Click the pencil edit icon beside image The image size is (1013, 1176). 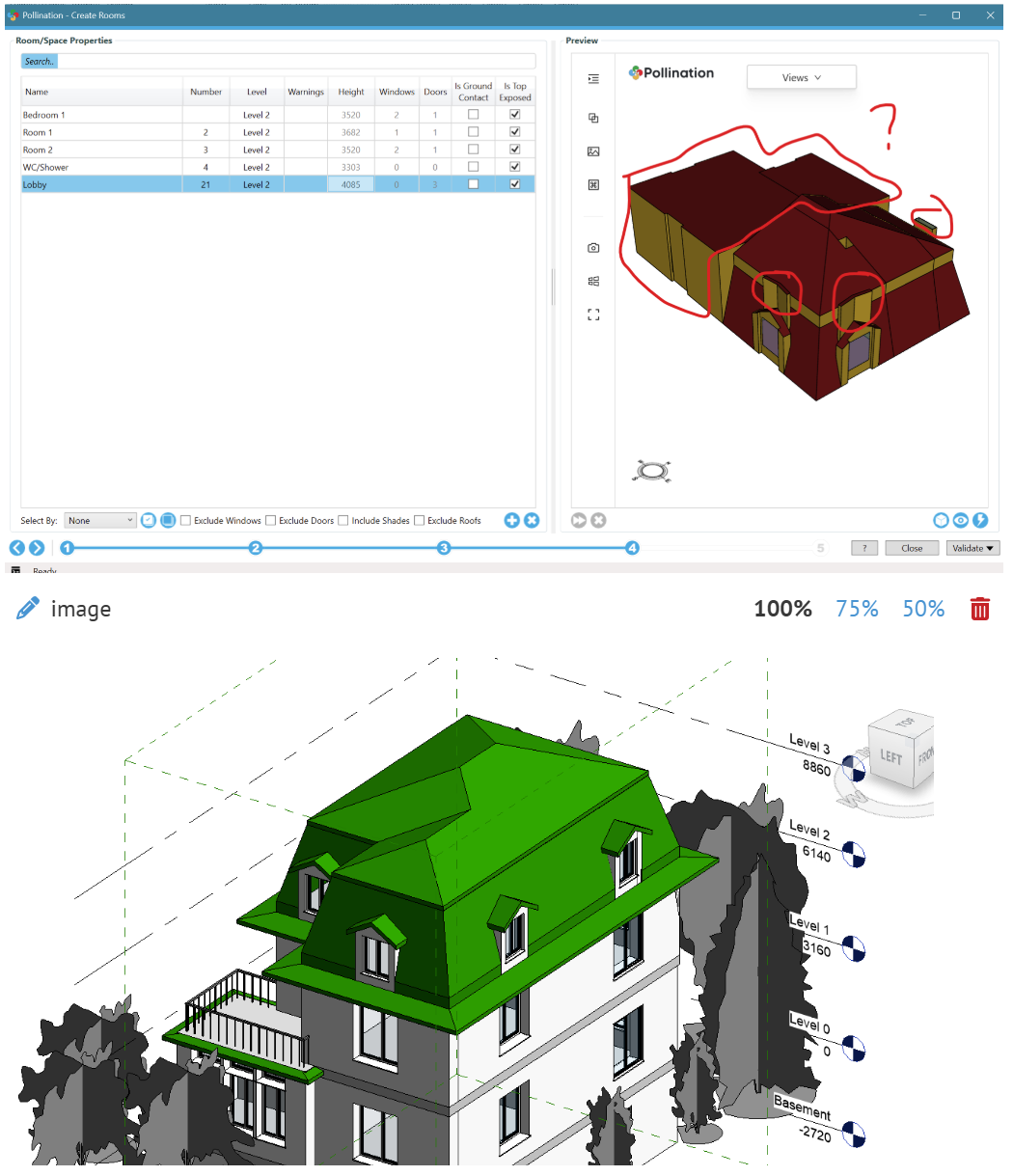(x=28, y=609)
